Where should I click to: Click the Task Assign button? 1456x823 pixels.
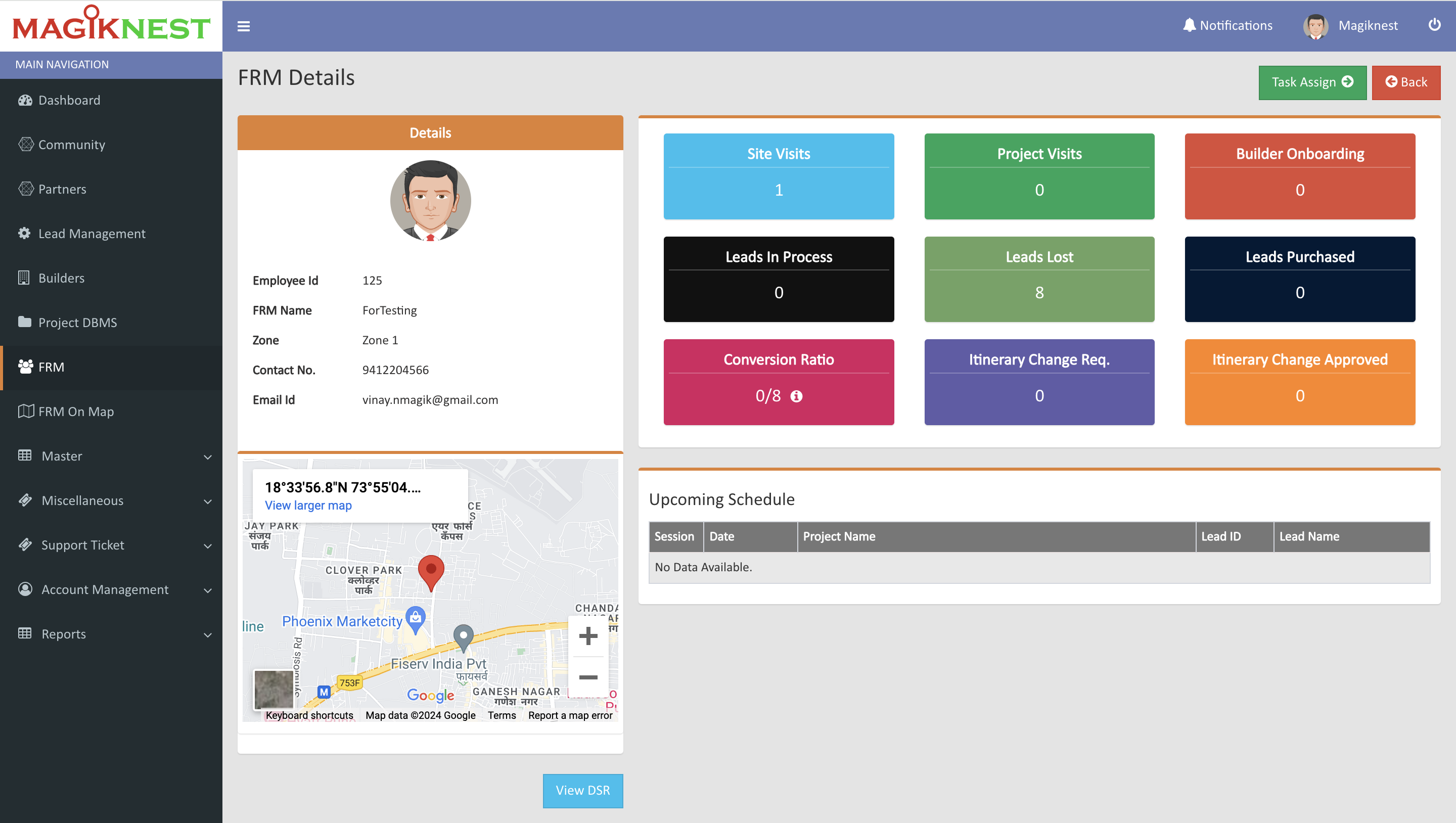point(1312,82)
